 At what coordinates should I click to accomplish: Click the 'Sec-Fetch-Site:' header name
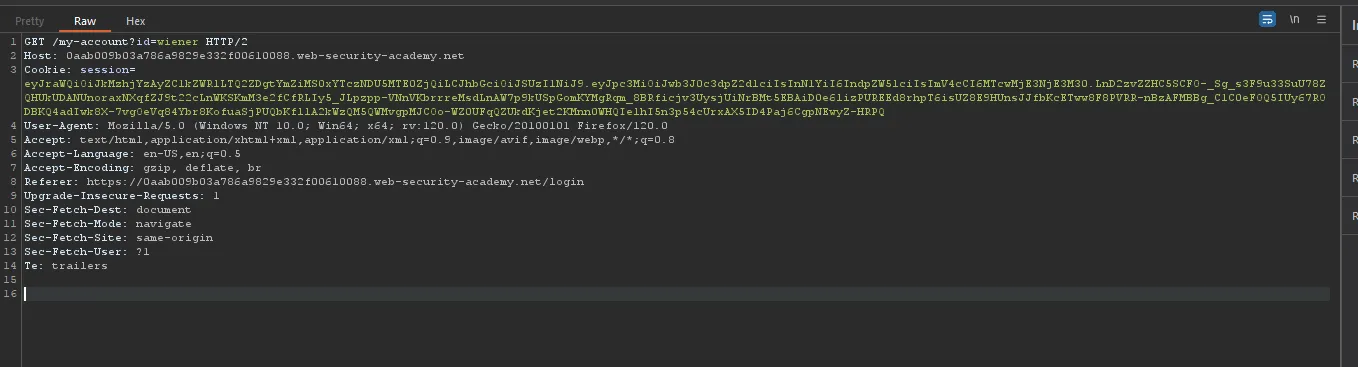(76, 238)
